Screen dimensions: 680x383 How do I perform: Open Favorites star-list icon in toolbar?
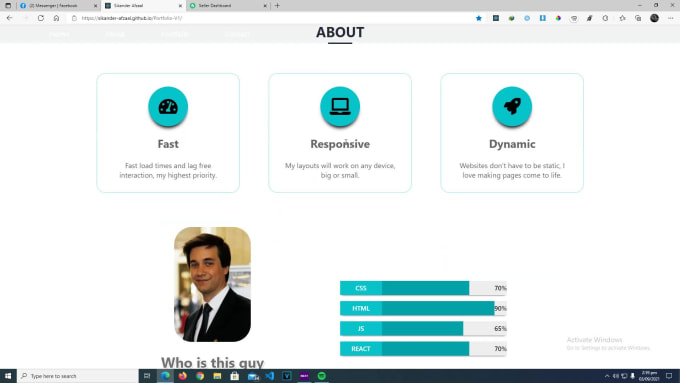(622, 18)
